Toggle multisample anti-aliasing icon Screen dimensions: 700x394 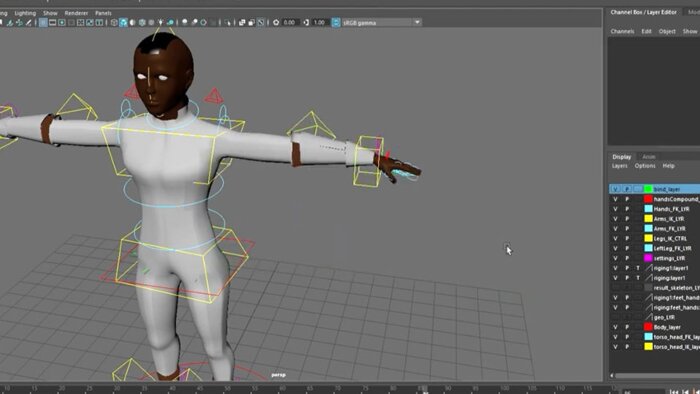[203, 22]
